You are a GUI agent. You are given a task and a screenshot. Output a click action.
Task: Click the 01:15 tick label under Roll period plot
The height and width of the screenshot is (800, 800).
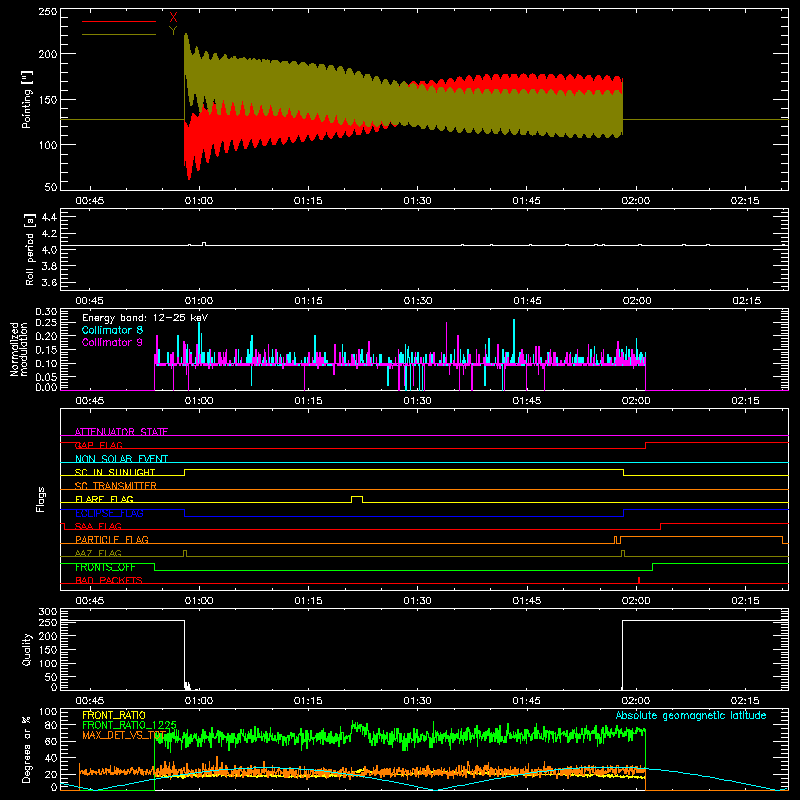308,301
